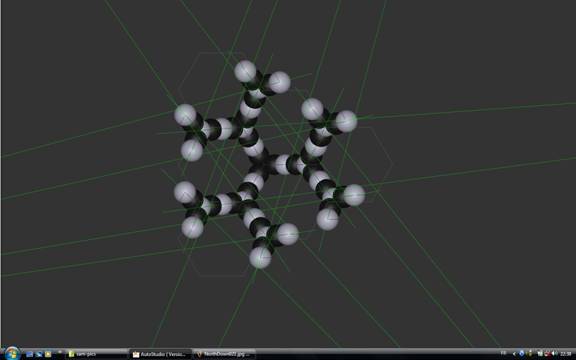Open the NorthDown image taskbar window

pyautogui.click(x=224, y=354)
